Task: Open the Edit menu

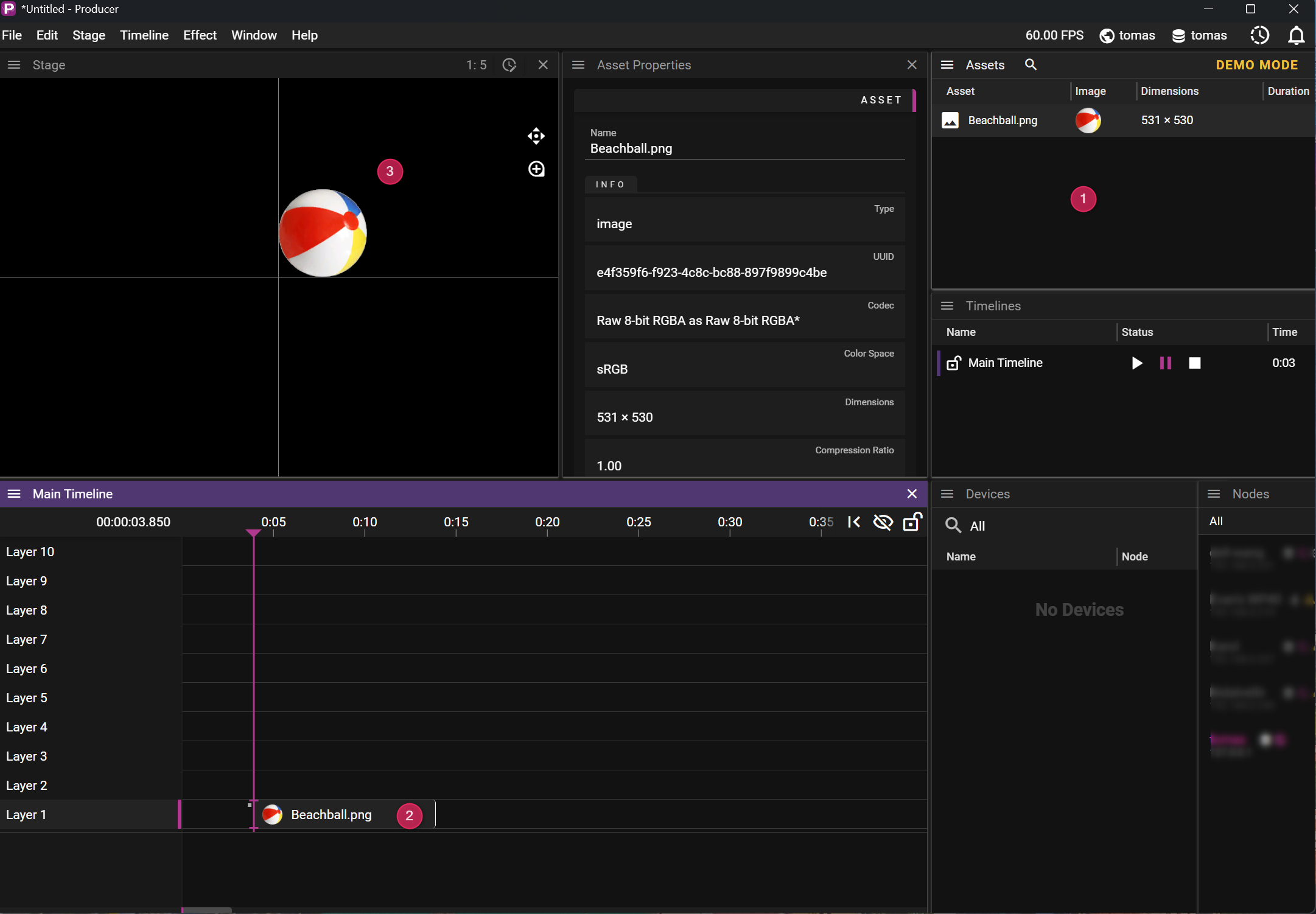Action: coord(47,35)
